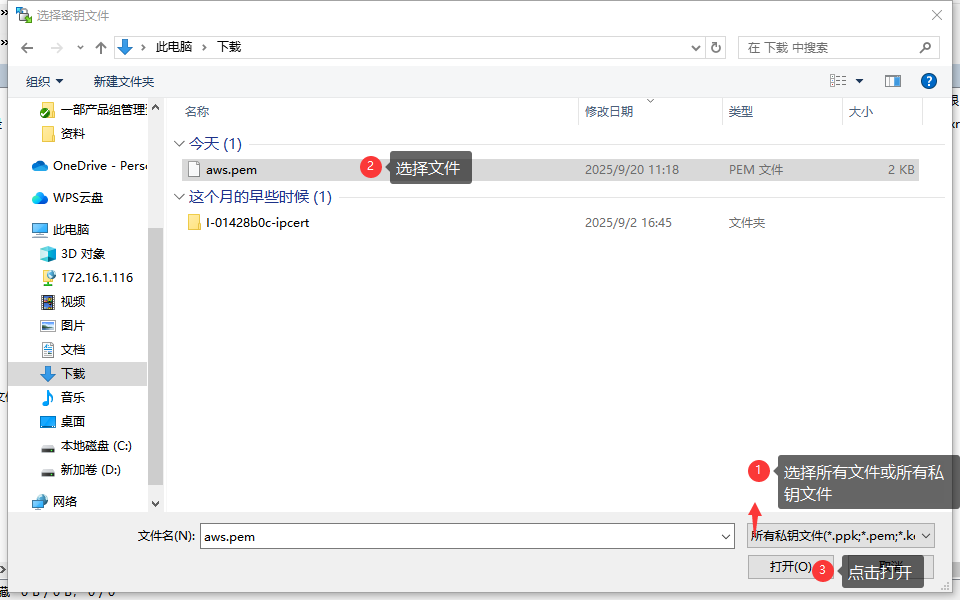
Task: Click the change view layout icon
Action: [838, 81]
